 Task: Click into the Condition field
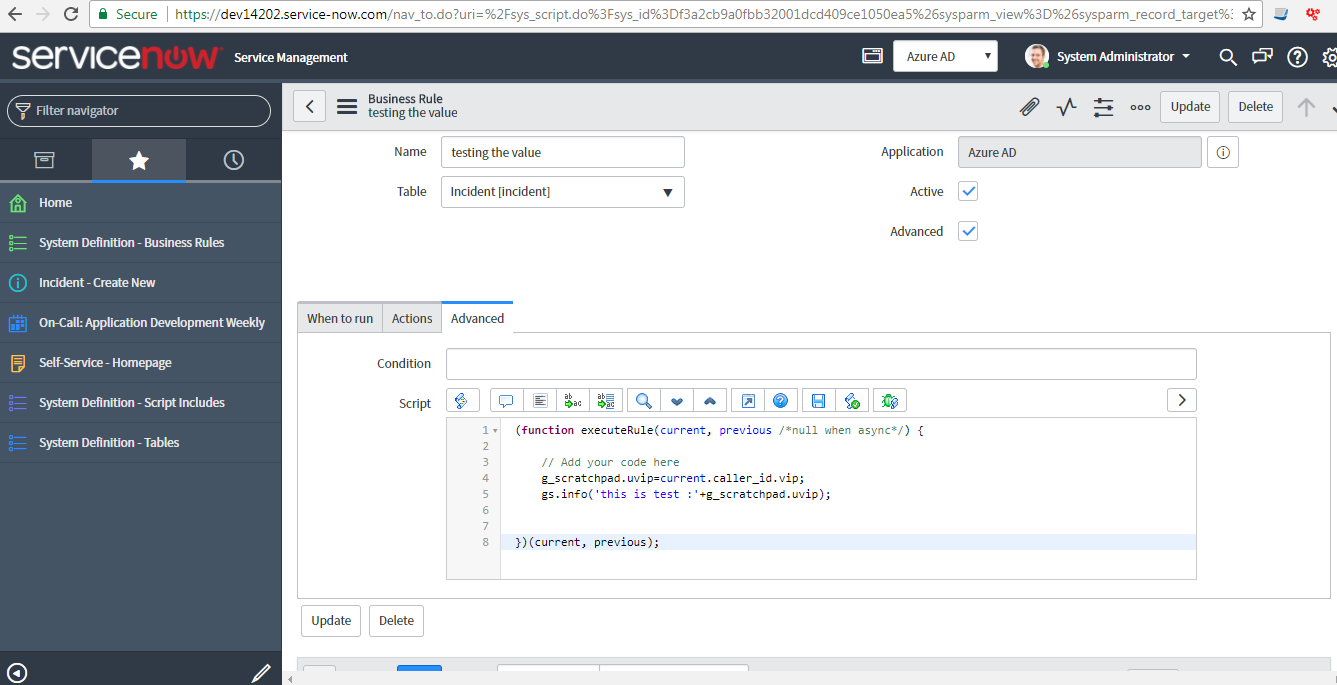click(821, 364)
